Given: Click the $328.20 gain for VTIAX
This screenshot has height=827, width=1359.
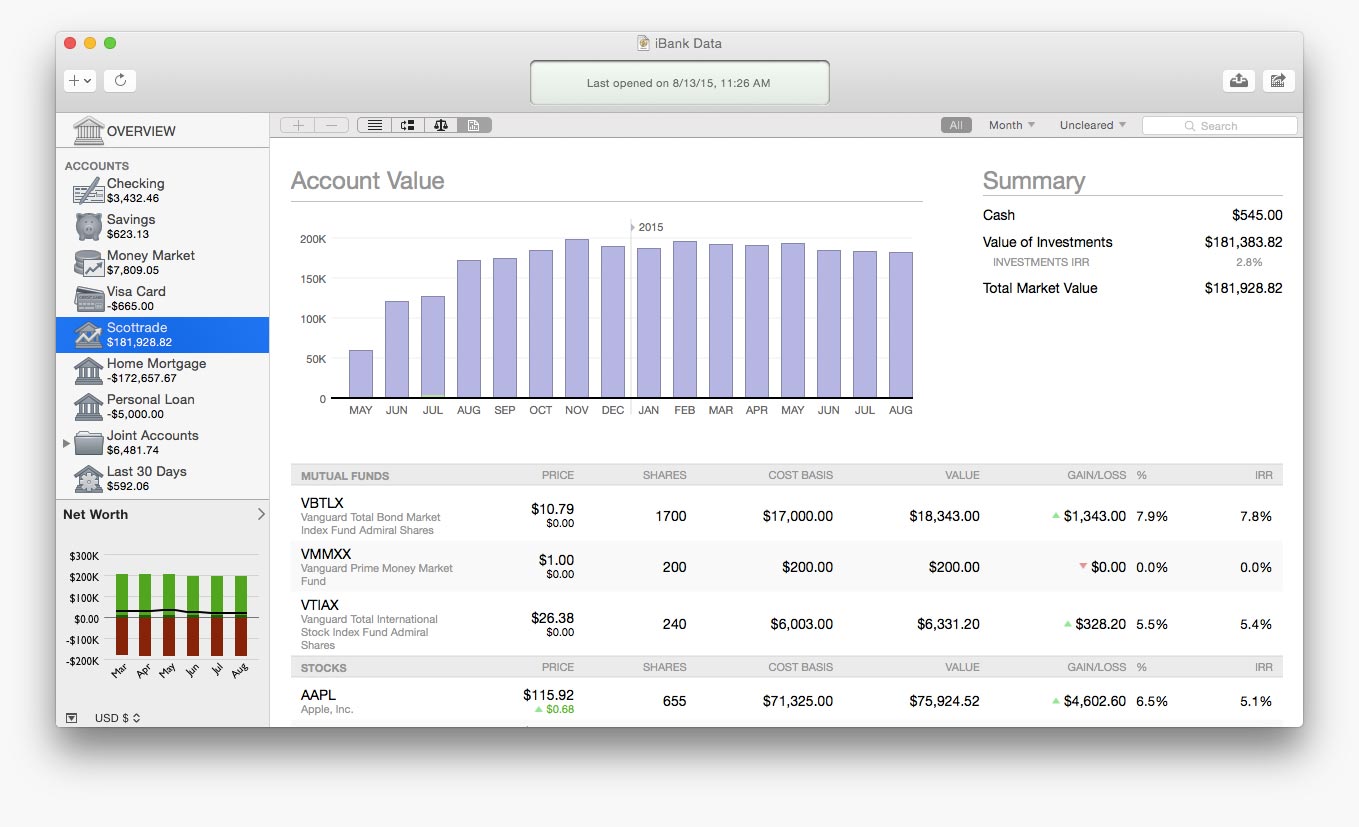Looking at the screenshot, I should coord(1101,623).
